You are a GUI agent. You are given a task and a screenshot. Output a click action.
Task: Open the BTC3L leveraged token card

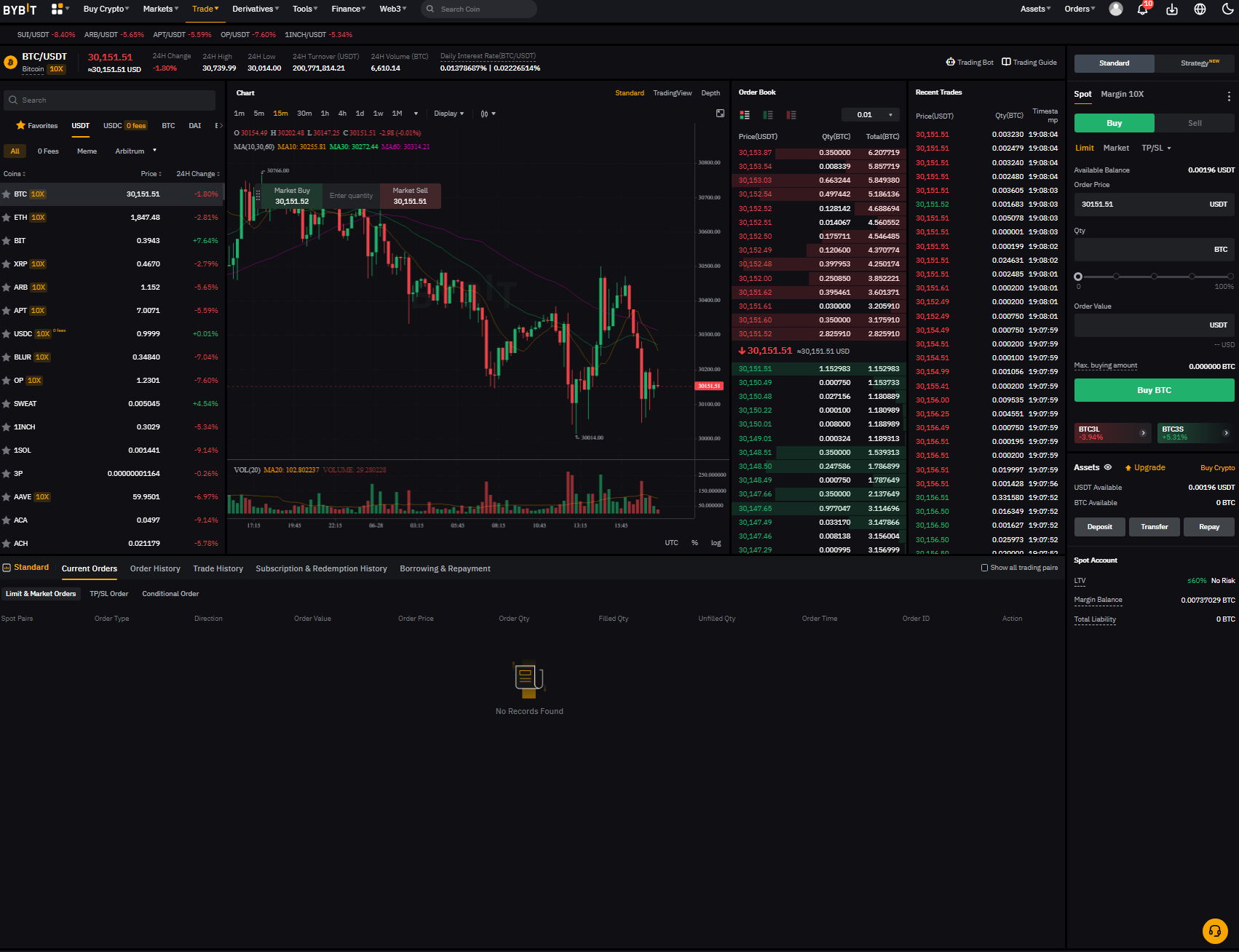1112,433
